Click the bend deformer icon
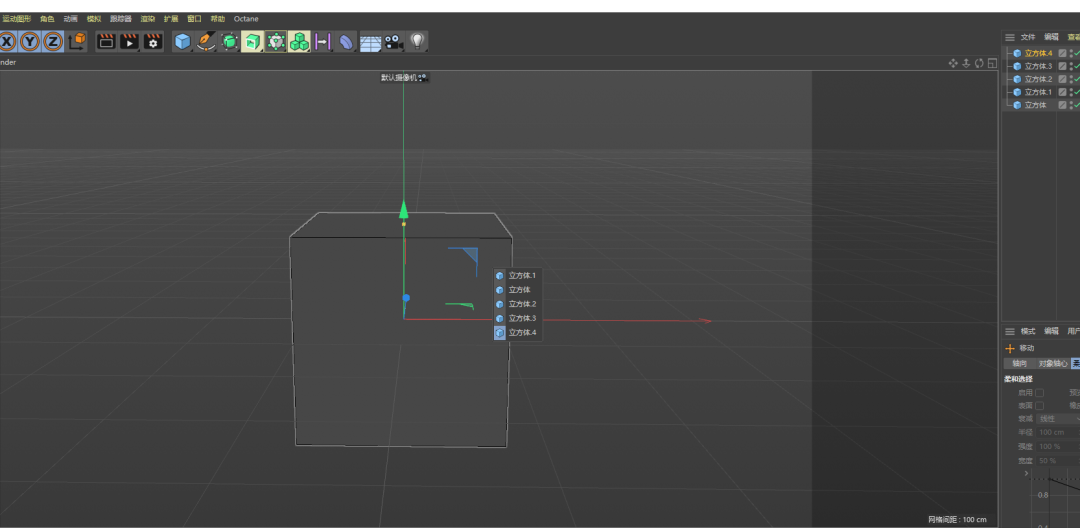The image size is (1080, 528). click(346, 42)
